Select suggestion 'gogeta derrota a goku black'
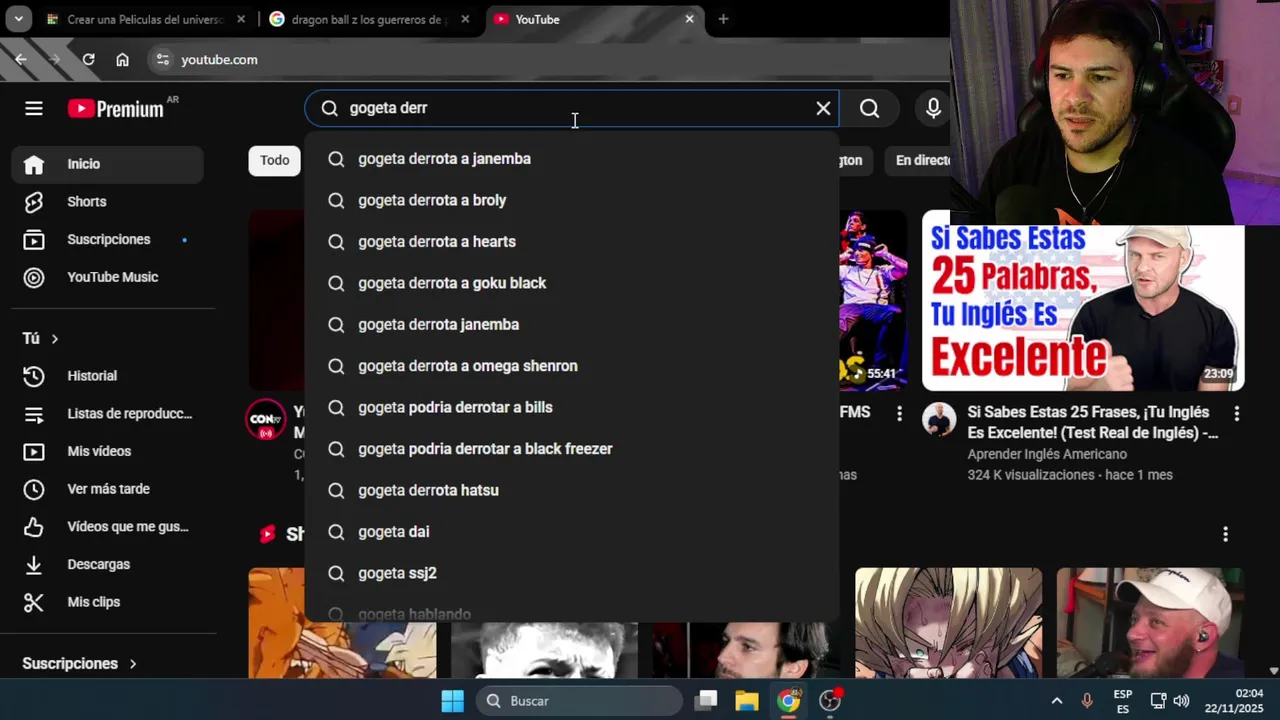Screen dimensions: 1280x720 (572, 283)
